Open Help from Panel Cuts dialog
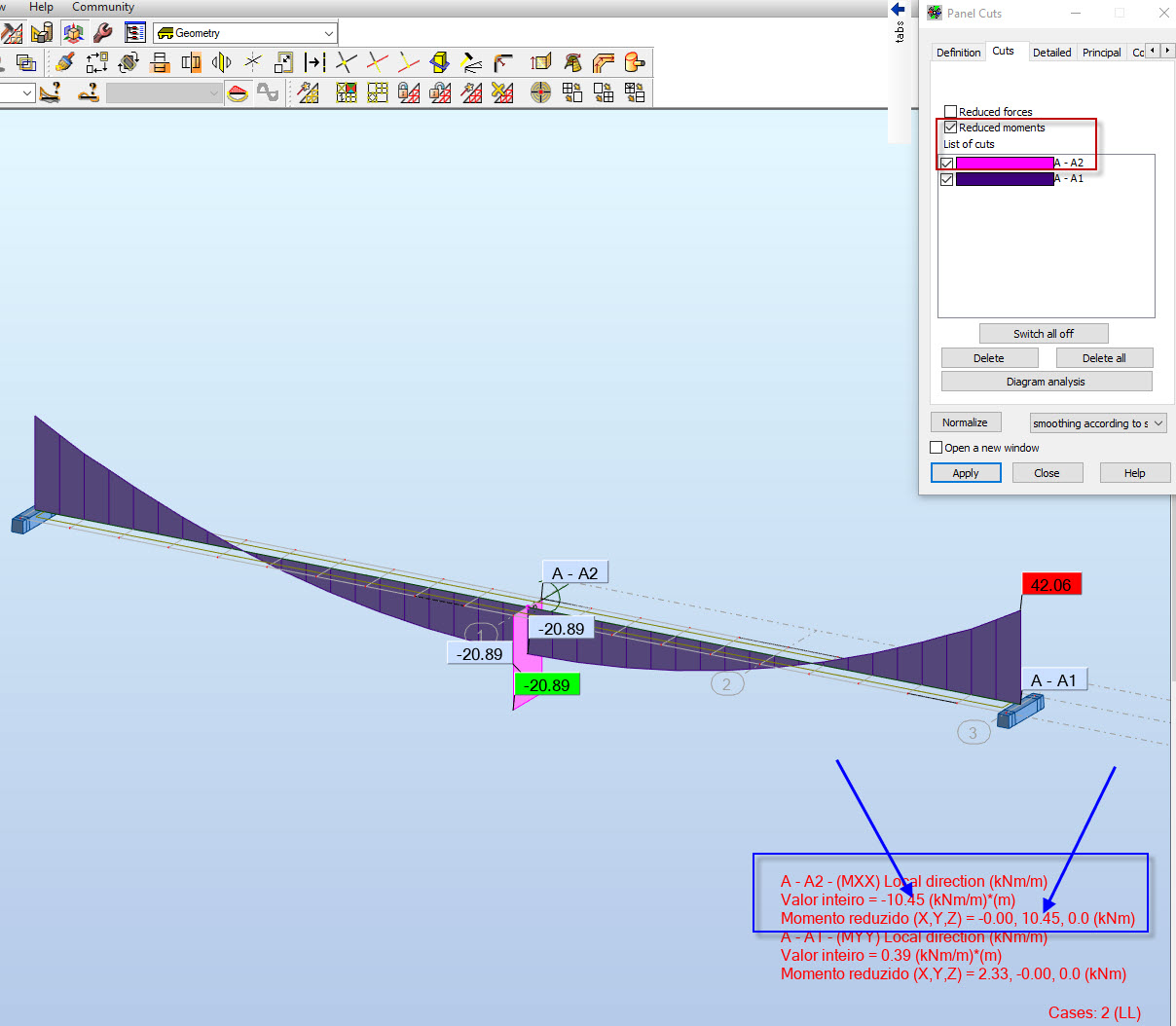Viewport: 1176px width, 1026px height. pyautogui.click(x=1135, y=473)
